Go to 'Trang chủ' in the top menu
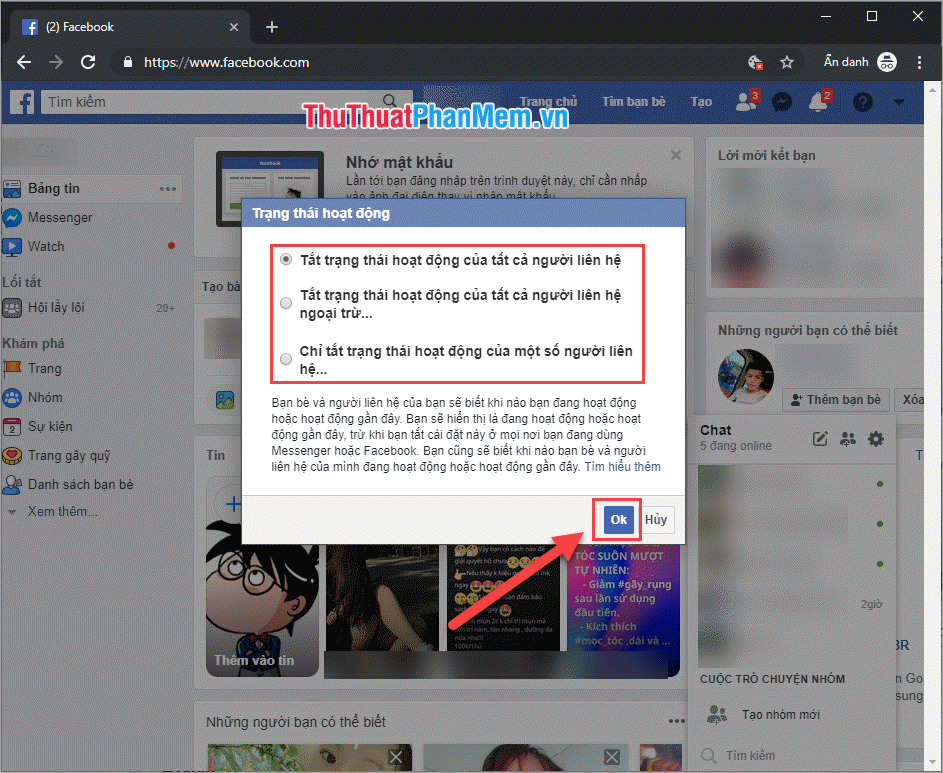Screen dimensions: 943x773 click(x=548, y=101)
